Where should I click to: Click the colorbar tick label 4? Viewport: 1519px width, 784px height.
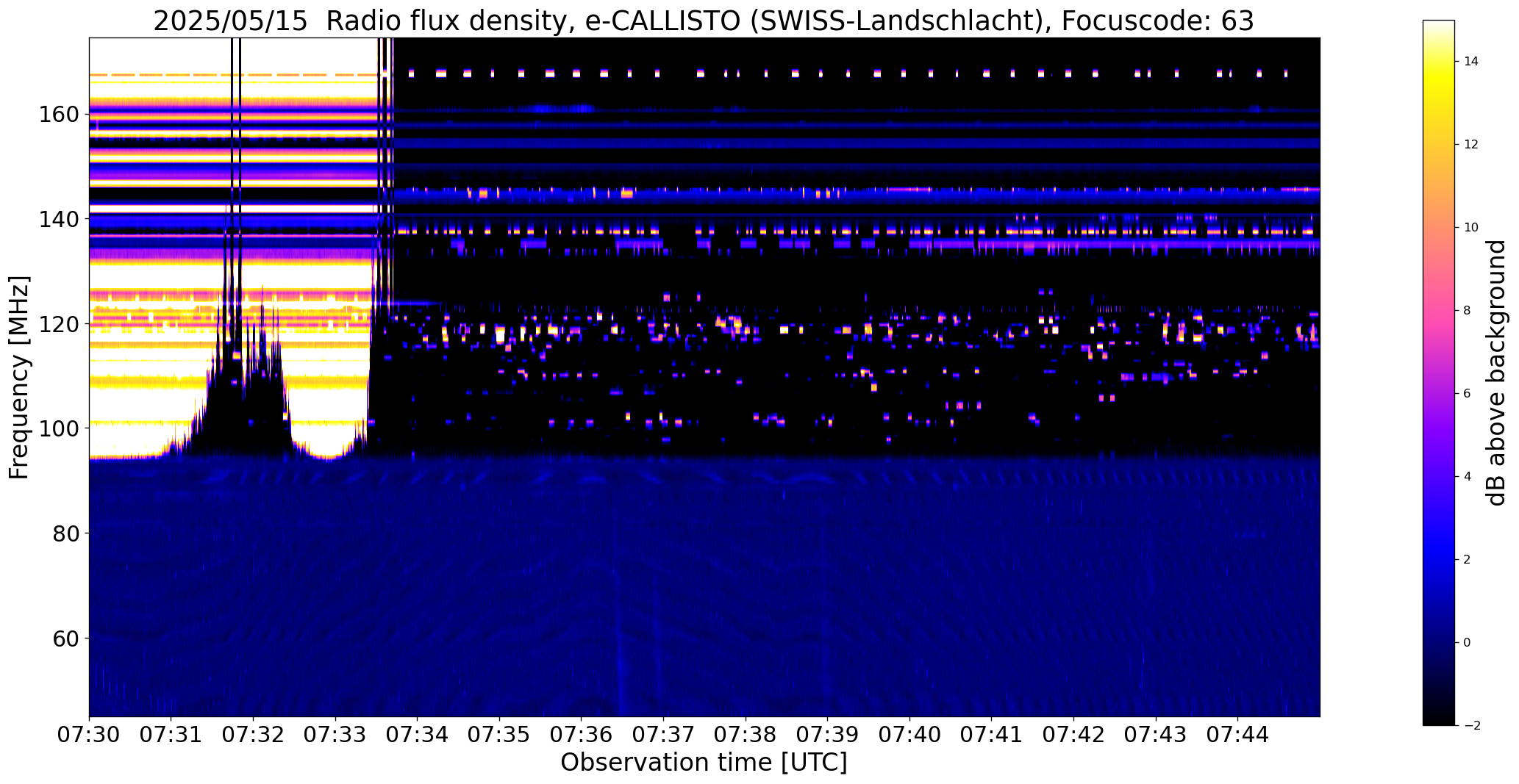[x=1468, y=477]
